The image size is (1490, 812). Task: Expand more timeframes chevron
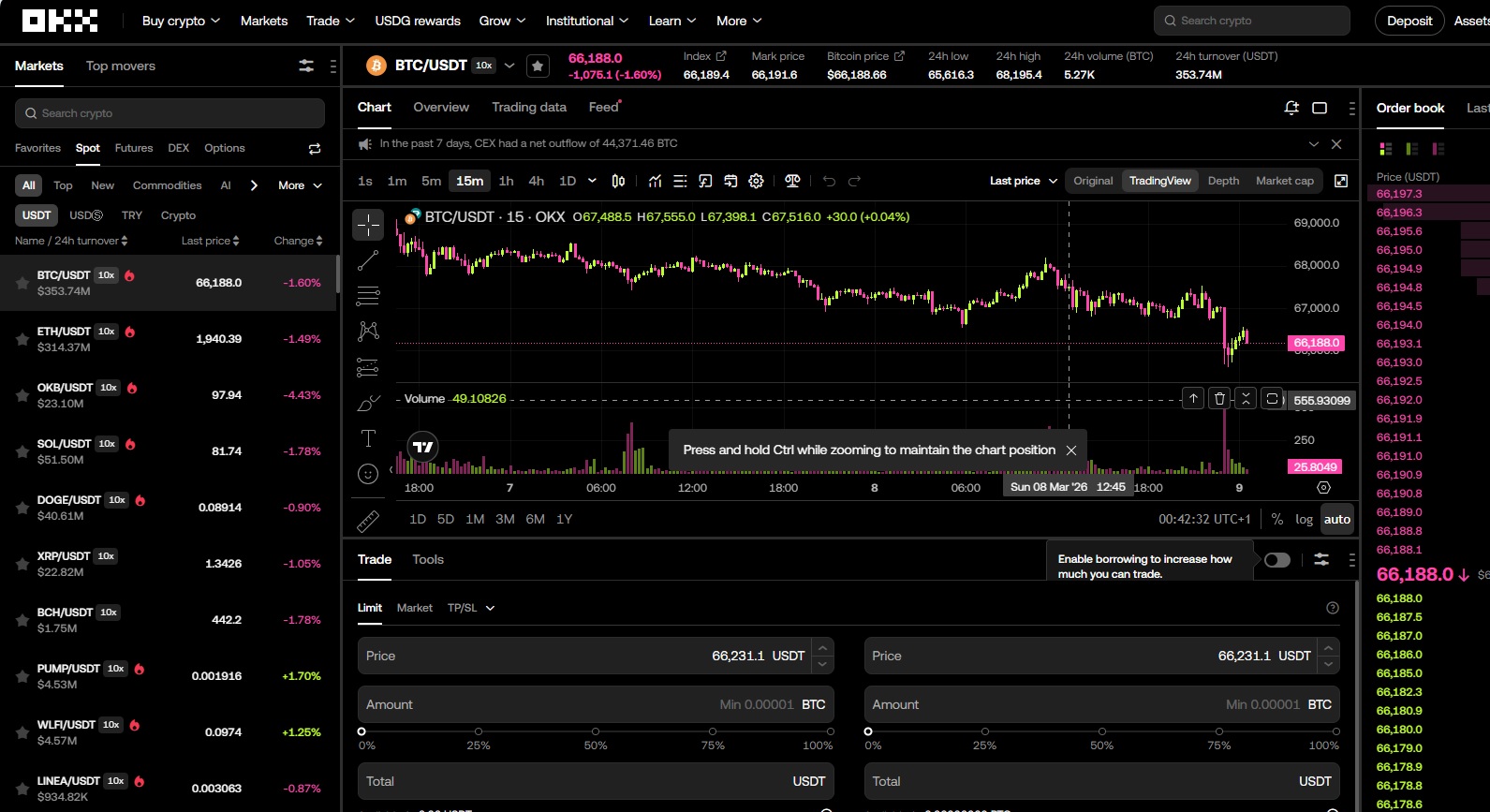click(592, 181)
